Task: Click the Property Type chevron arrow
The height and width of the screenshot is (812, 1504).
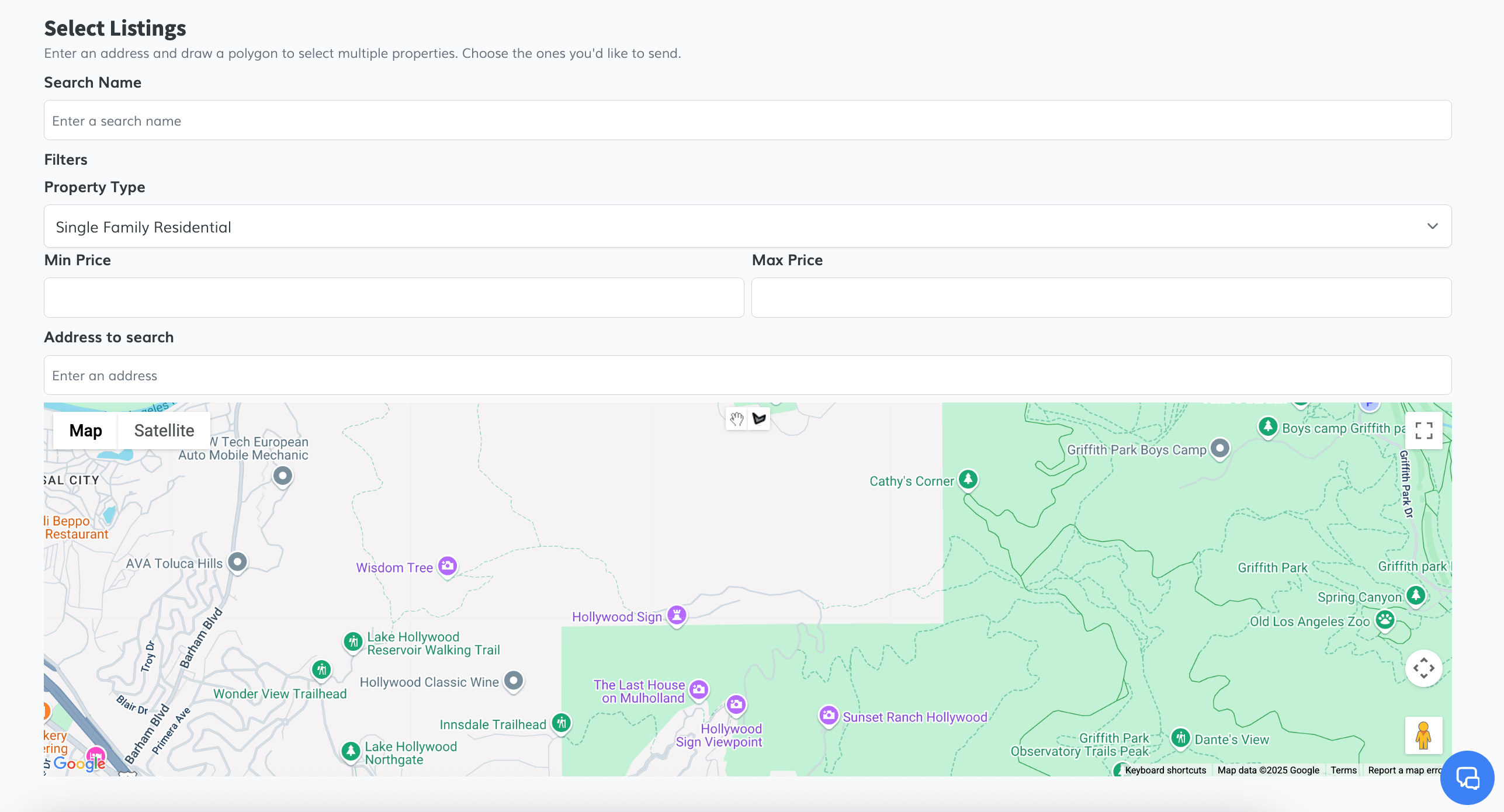Action: (1432, 227)
